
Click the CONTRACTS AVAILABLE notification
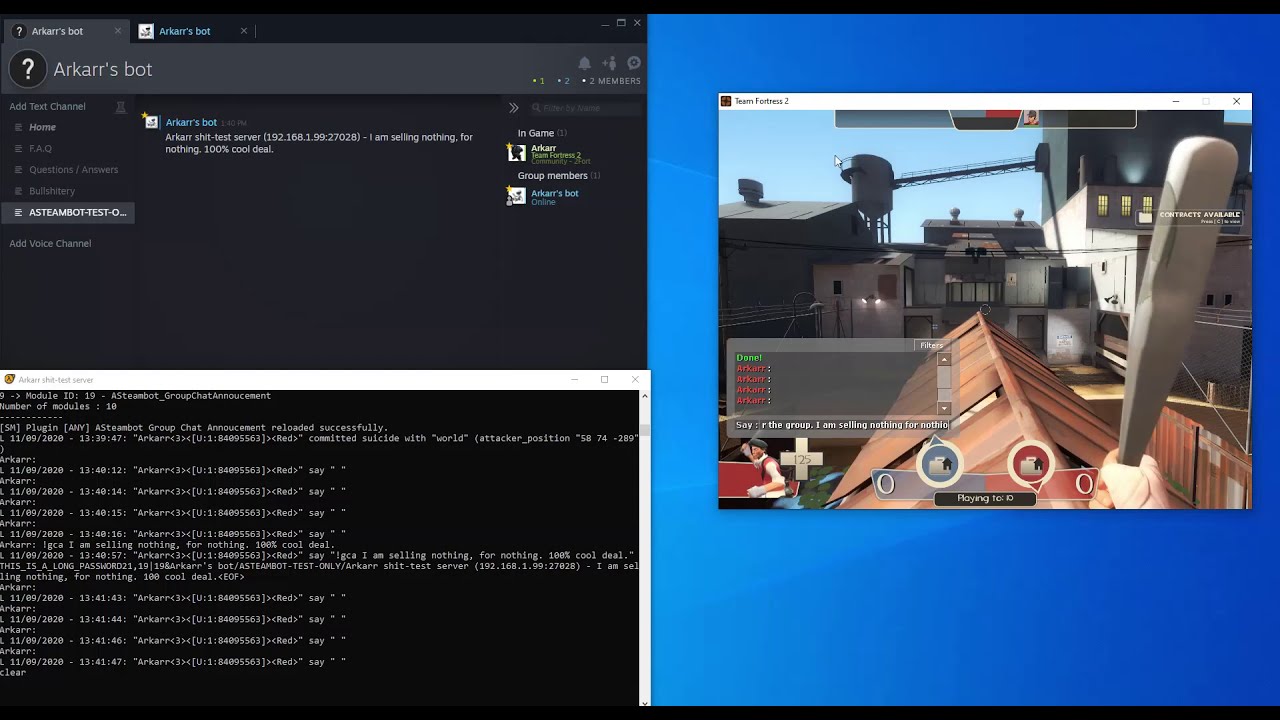[x=1191, y=216]
